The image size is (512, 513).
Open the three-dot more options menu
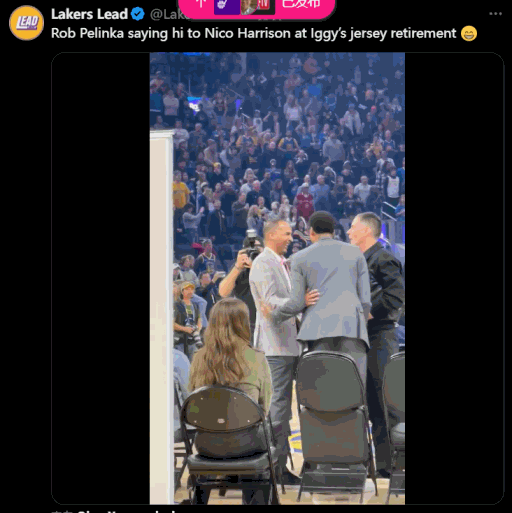tap(495, 14)
